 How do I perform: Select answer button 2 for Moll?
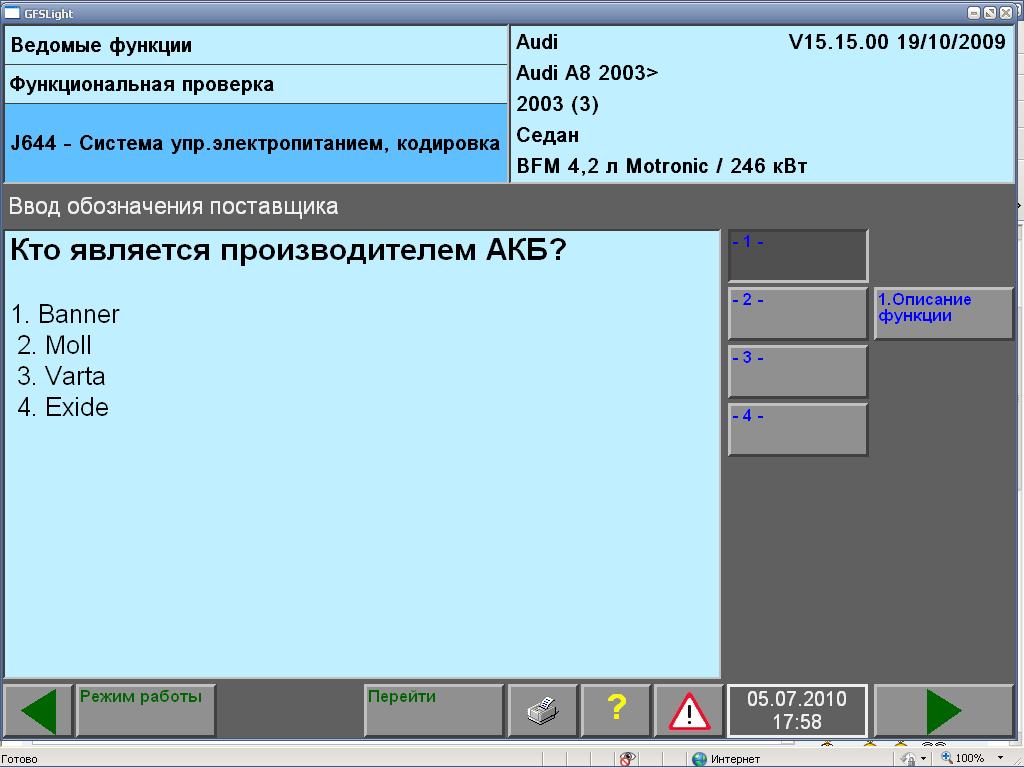coord(797,314)
